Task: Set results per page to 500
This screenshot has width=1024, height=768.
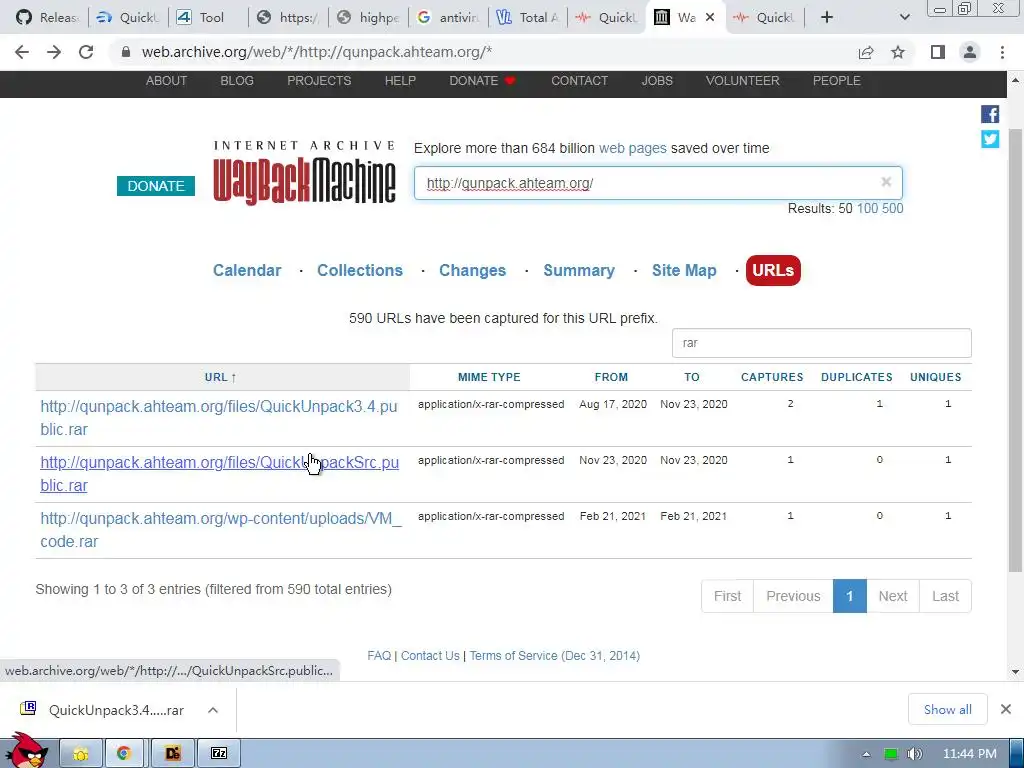Action: [x=893, y=209]
